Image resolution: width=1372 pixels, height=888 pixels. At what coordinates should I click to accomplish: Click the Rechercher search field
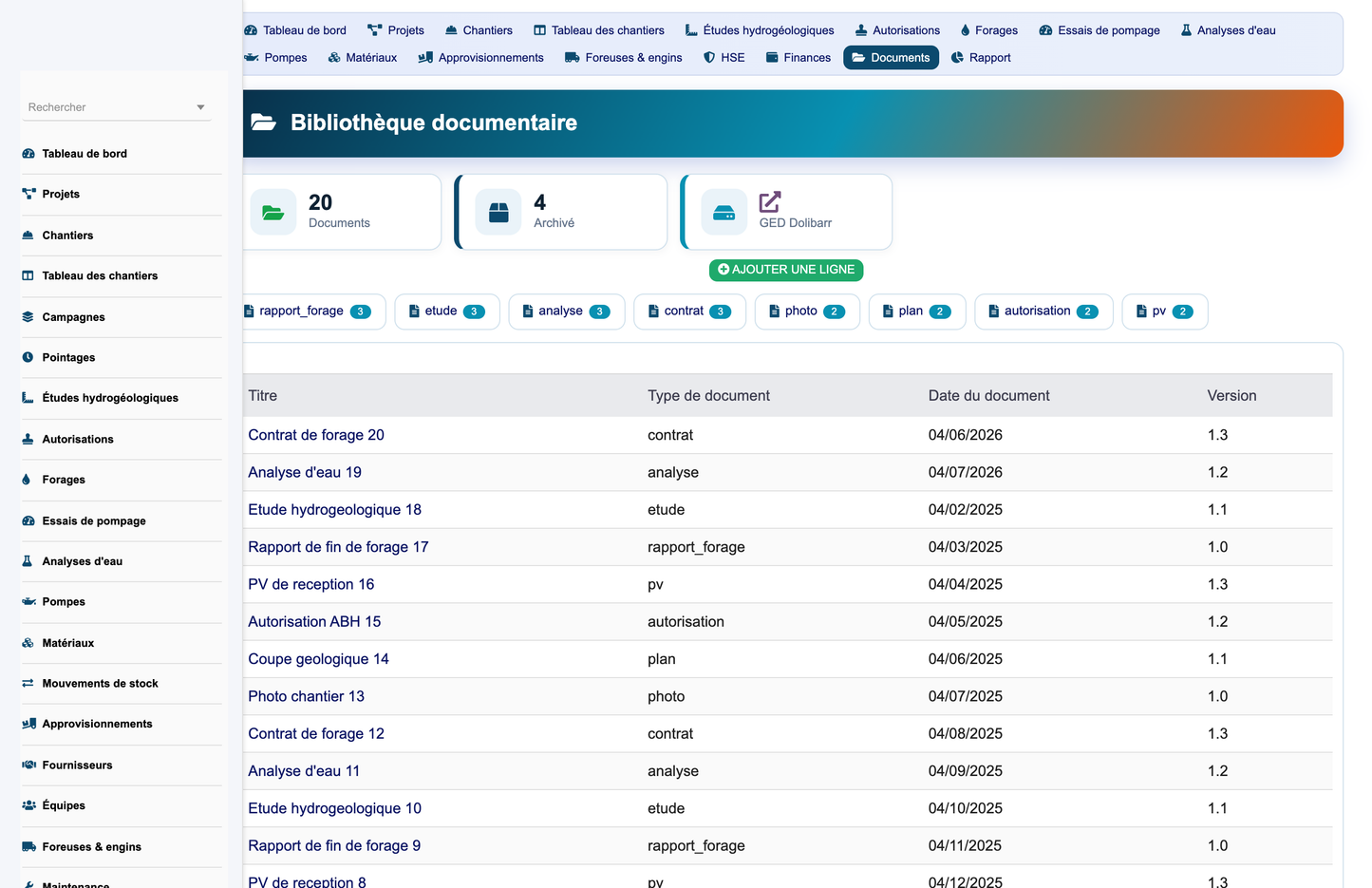[x=115, y=107]
